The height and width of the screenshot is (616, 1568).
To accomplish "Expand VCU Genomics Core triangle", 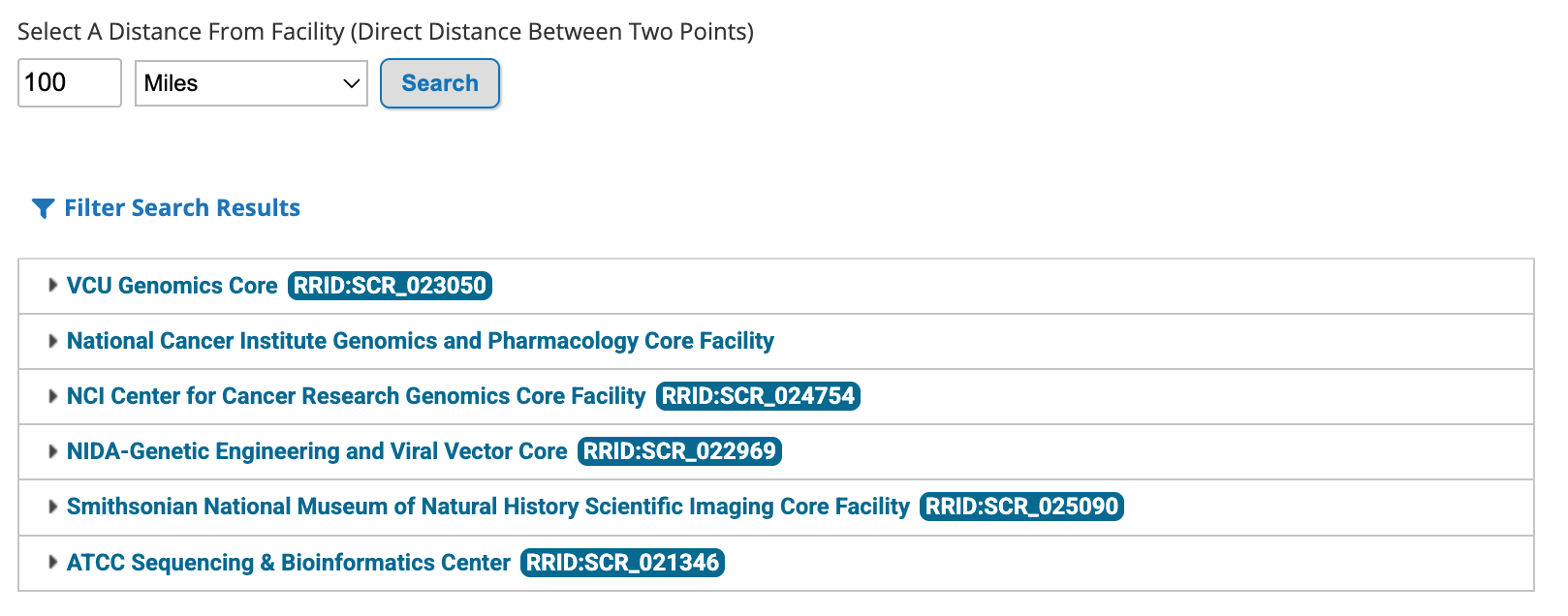I will 52,286.
